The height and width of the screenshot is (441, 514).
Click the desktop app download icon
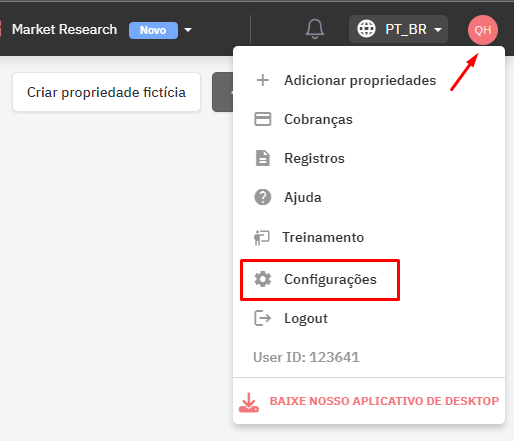(x=249, y=402)
